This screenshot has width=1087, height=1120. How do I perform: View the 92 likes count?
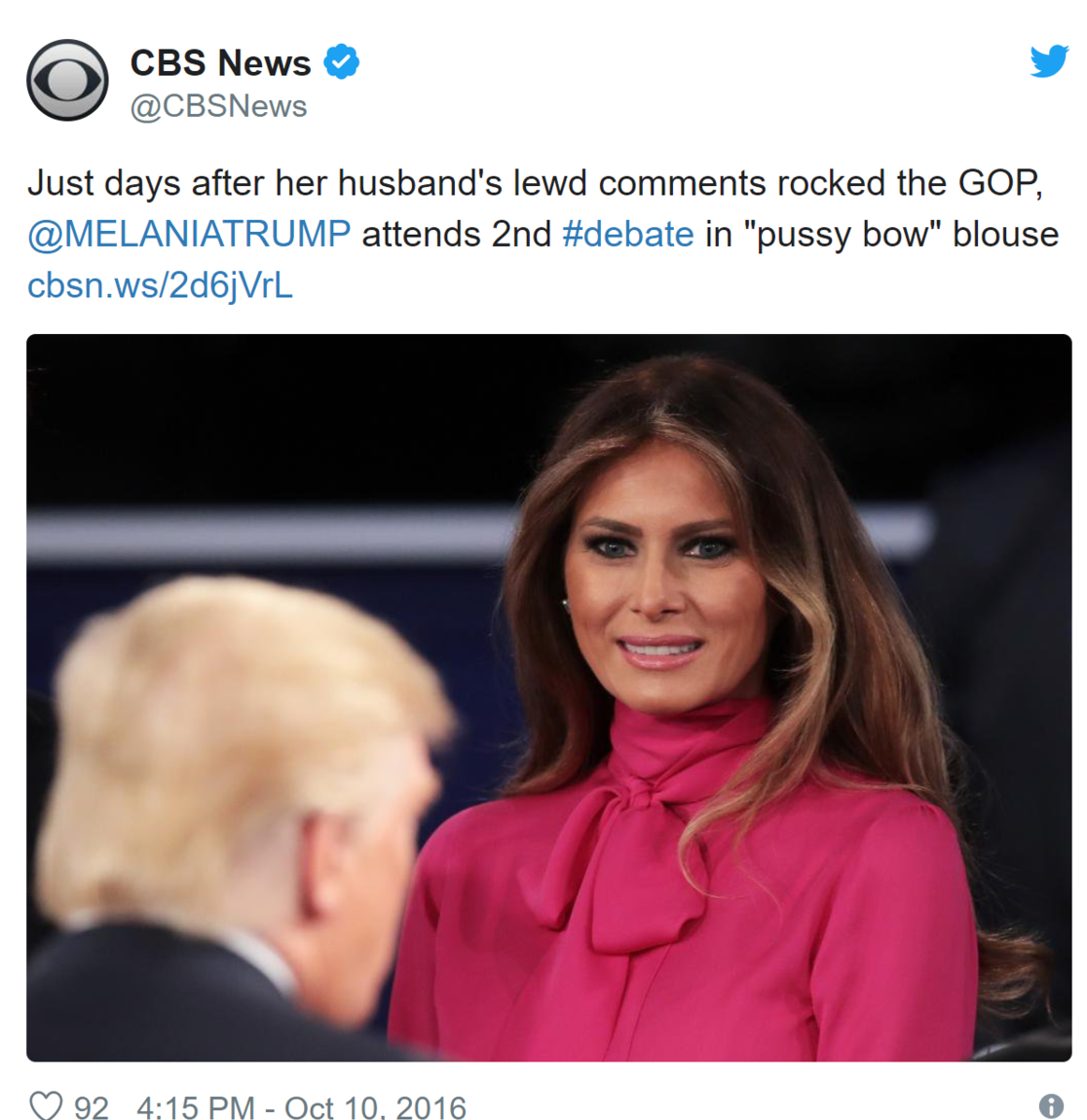pyautogui.click(x=92, y=1107)
